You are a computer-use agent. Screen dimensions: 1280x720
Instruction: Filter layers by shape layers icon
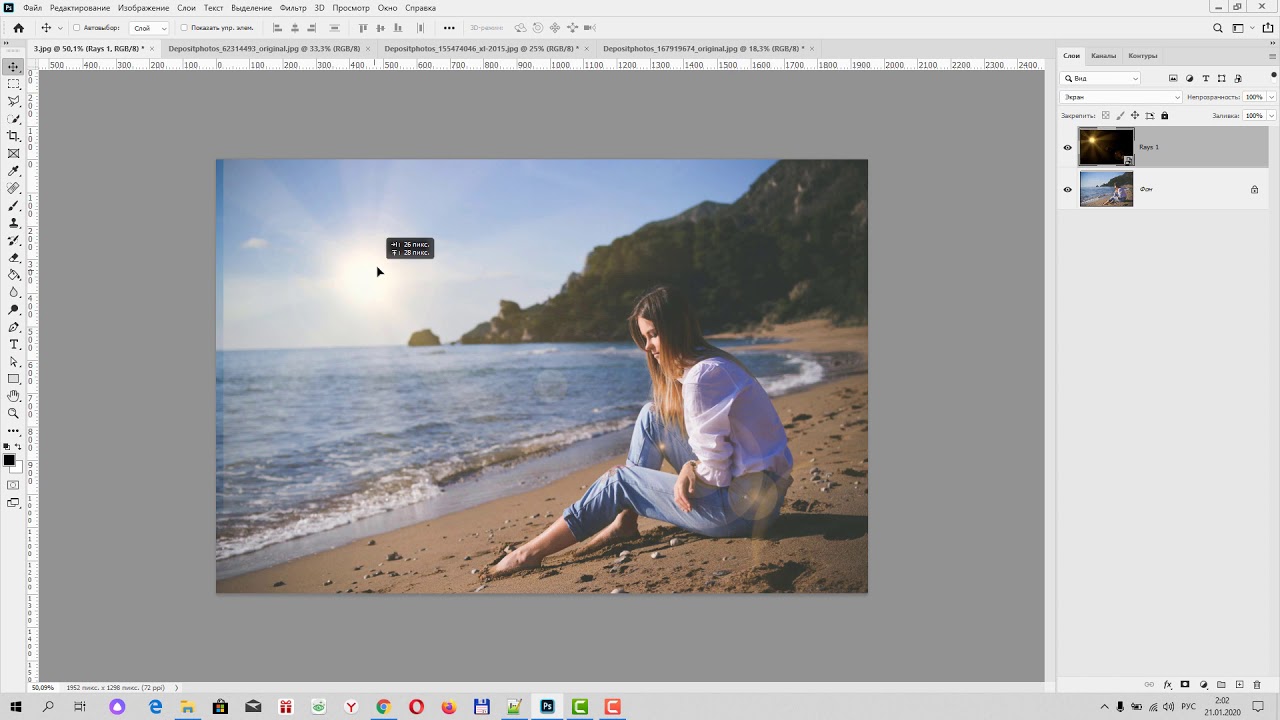pos(1221,78)
